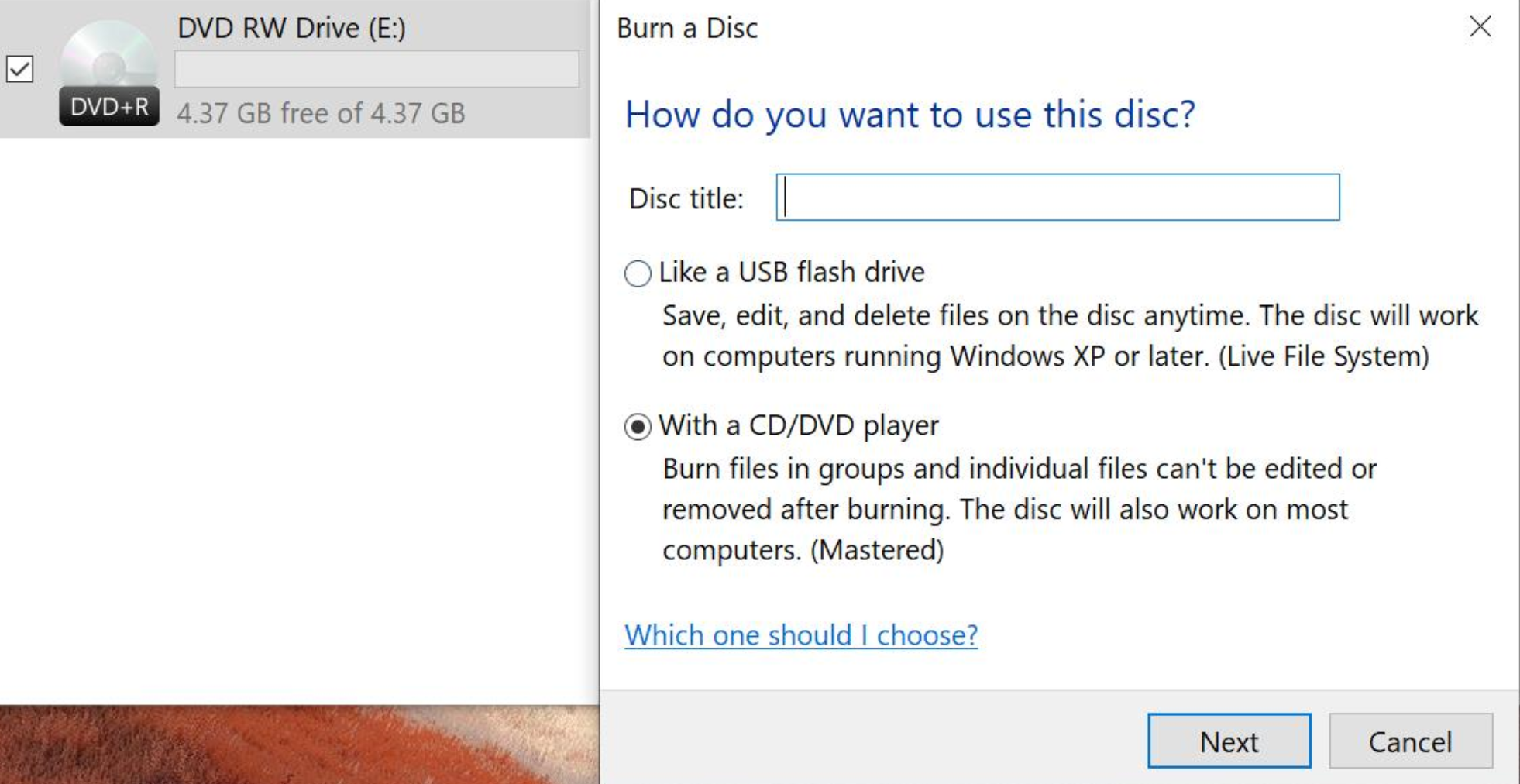
Task: Click the "4.37 GB free of 4.37 GB" text
Action: click(x=321, y=113)
